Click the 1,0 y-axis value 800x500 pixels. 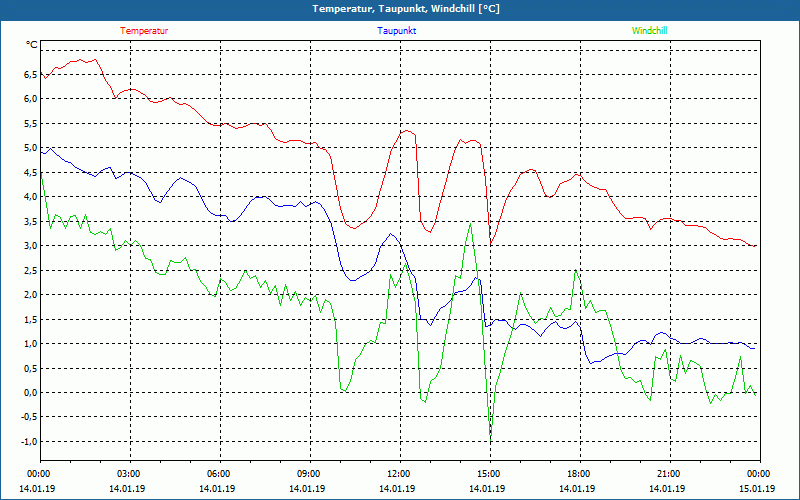coord(32,344)
